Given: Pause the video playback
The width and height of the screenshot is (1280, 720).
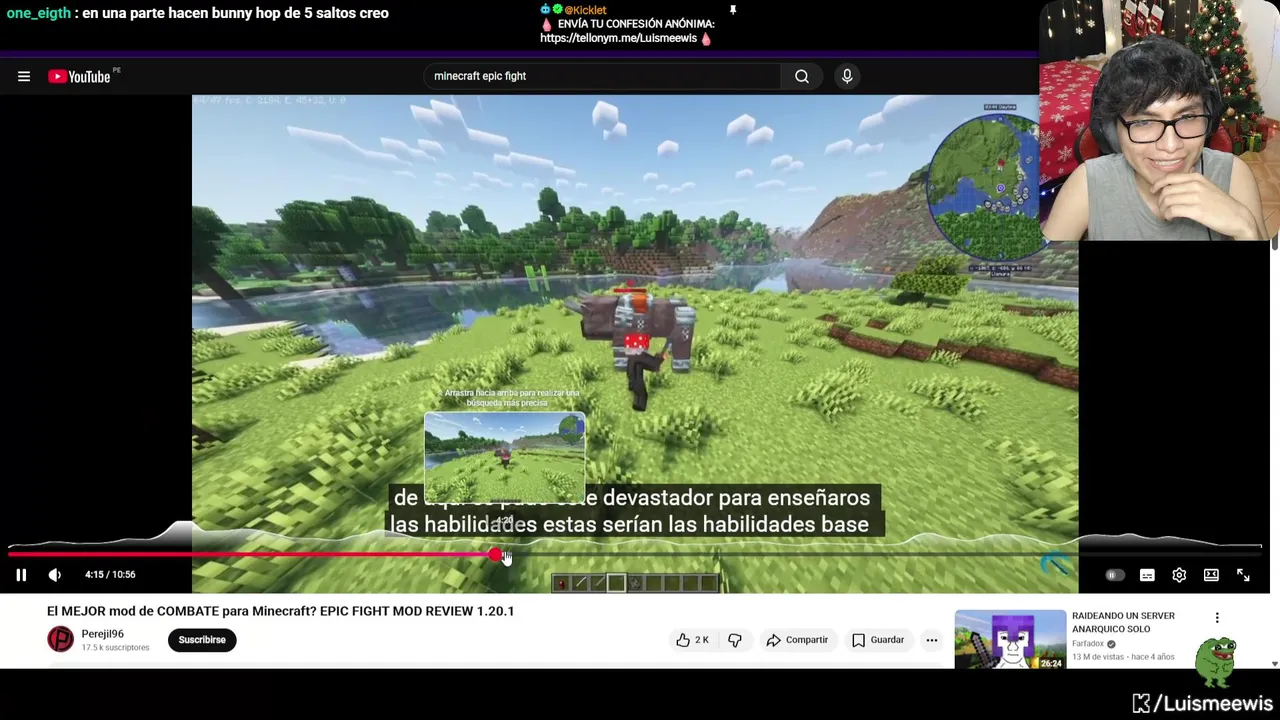Looking at the screenshot, I should pyautogui.click(x=21, y=575).
